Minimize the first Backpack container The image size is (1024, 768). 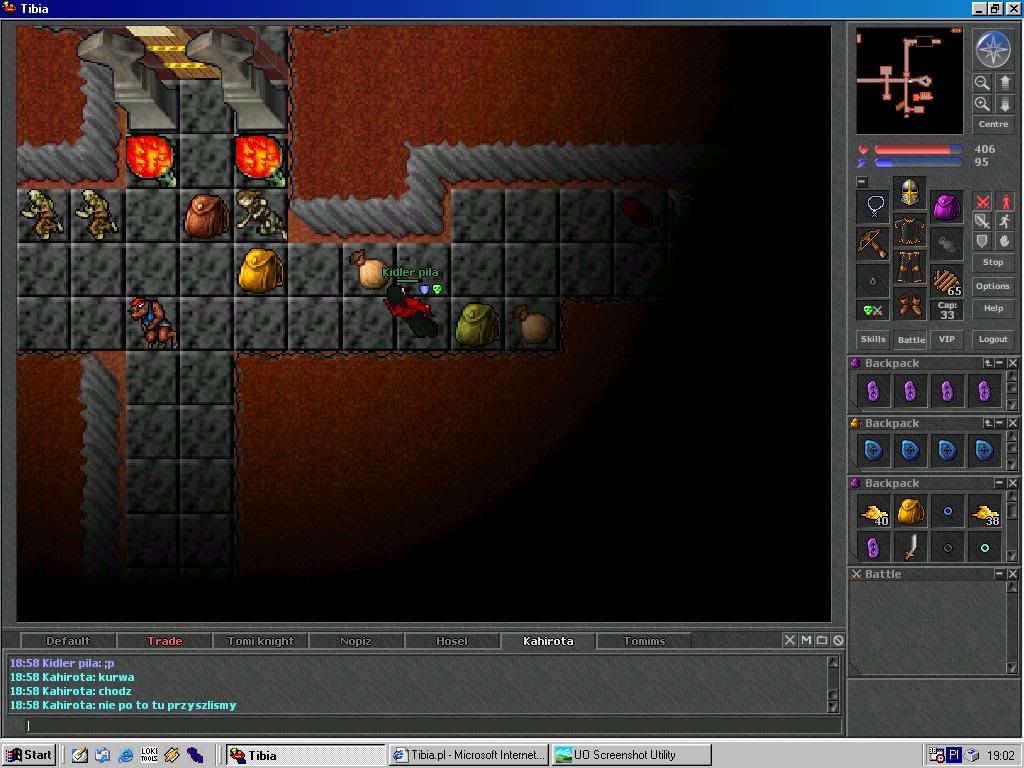[1000, 363]
